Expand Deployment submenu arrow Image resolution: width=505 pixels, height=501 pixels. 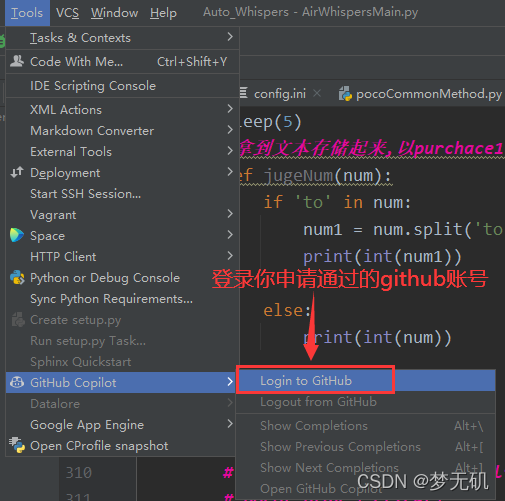[230, 172]
